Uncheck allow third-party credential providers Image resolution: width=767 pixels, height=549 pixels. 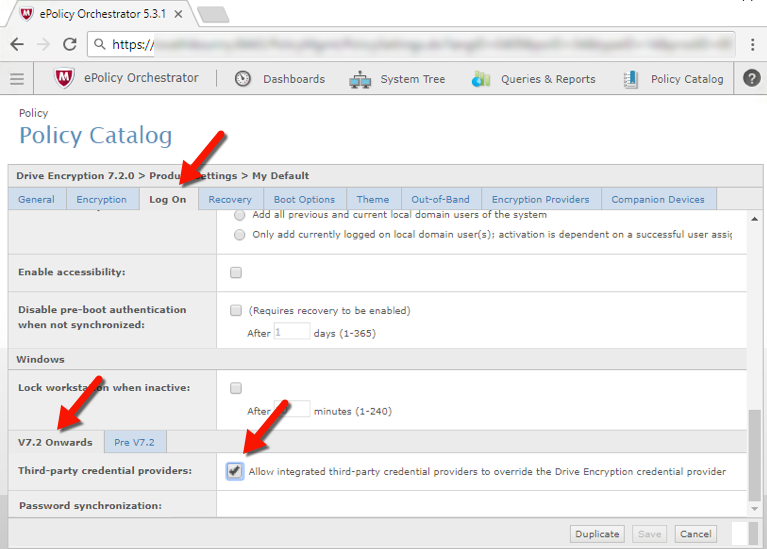click(x=235, y=471)
